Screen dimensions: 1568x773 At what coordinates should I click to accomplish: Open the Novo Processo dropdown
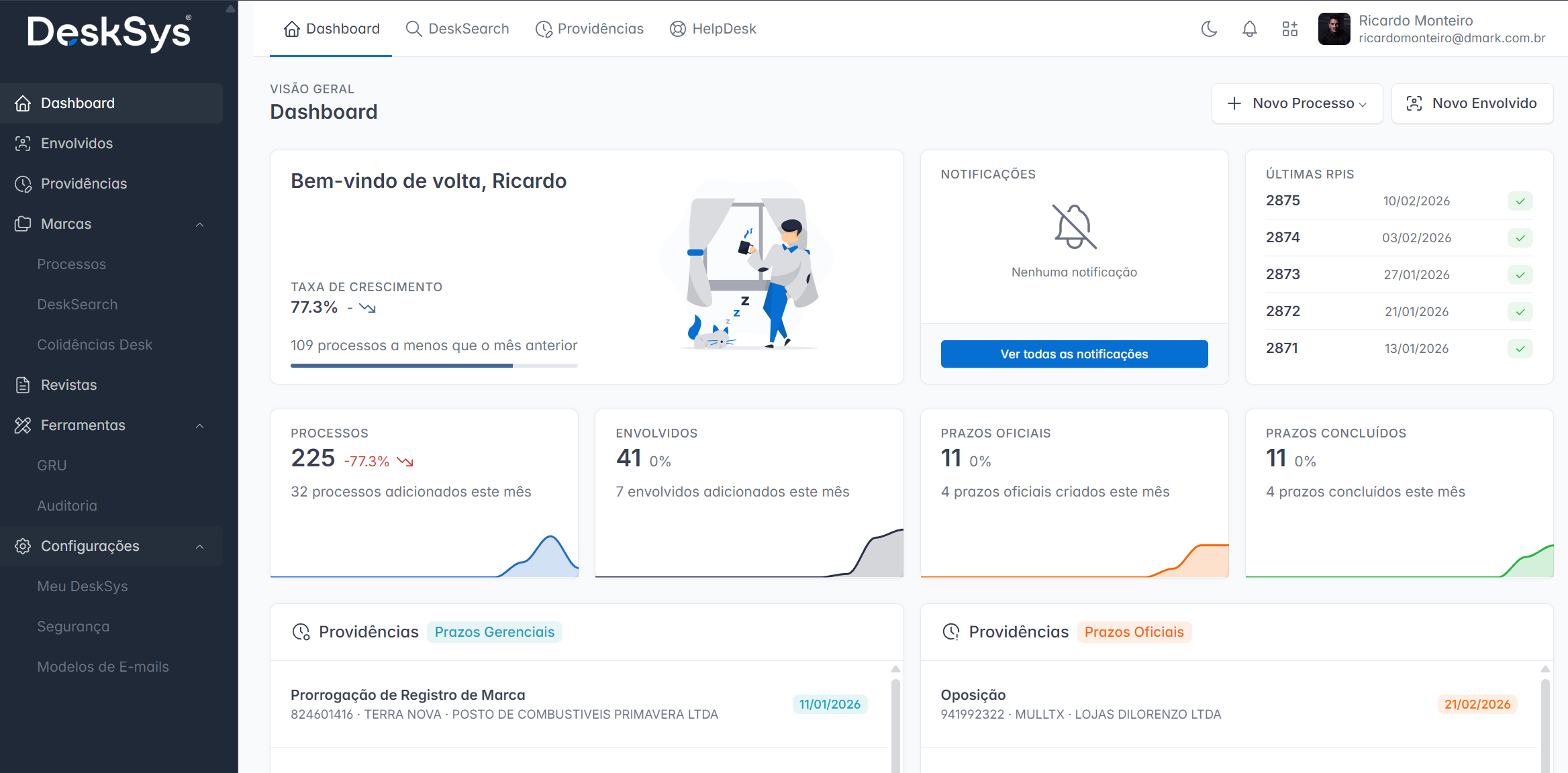pos(1297,103)
